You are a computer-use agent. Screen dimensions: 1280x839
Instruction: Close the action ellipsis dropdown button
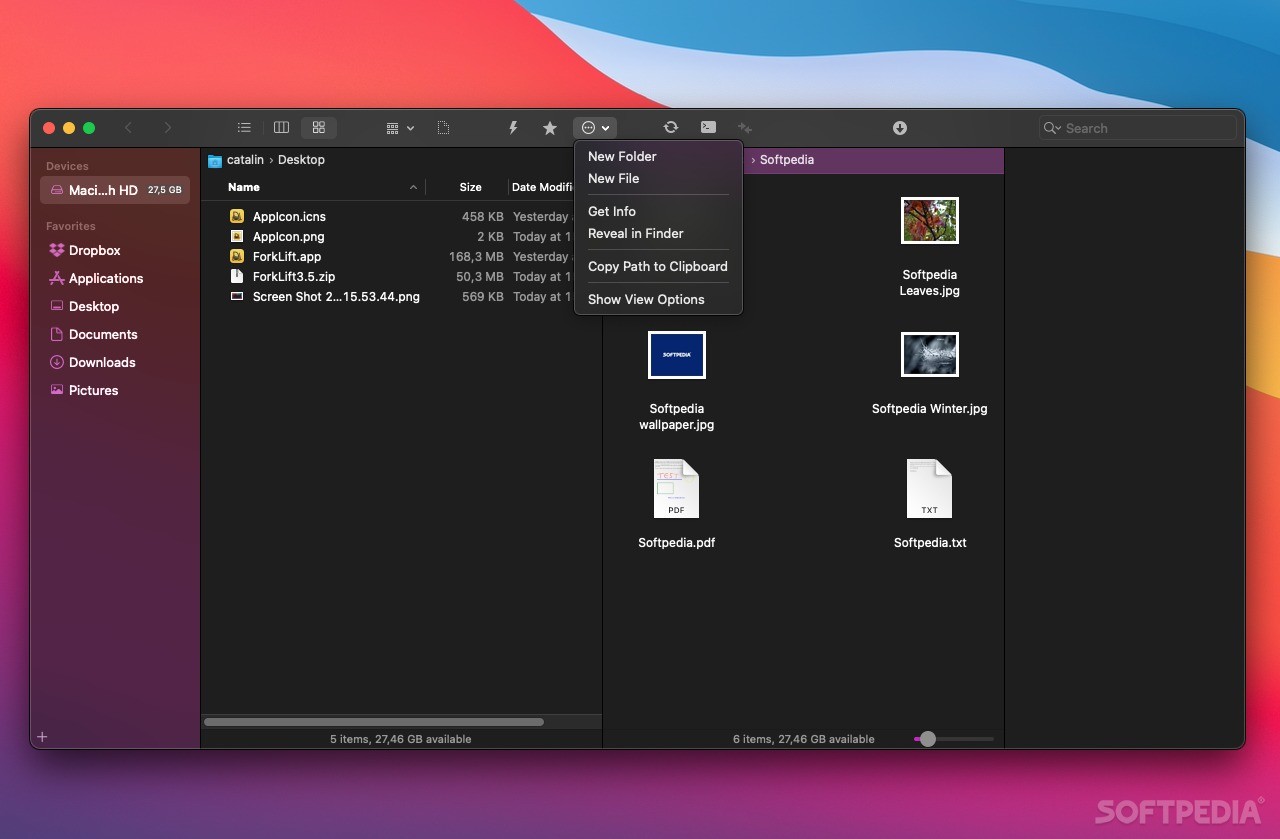[x=595, y=128]
